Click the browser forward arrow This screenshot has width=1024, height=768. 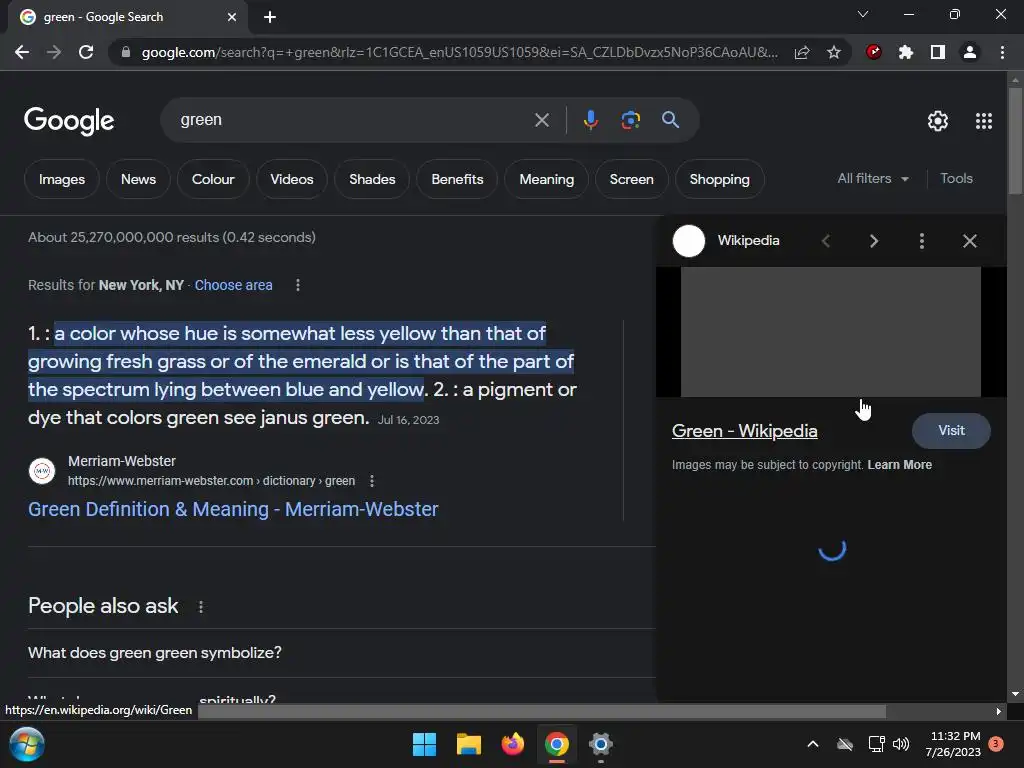[x=54, y=52]
